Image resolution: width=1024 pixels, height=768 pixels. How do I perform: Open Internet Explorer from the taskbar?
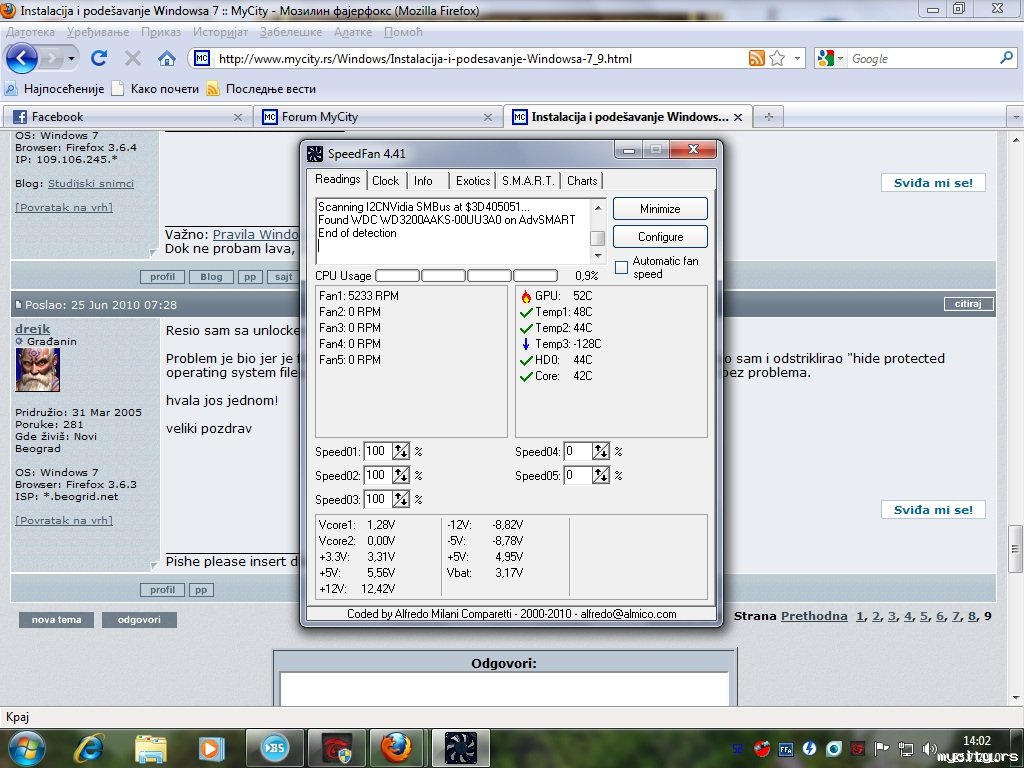pyautogui.click(x=89, y=747)
